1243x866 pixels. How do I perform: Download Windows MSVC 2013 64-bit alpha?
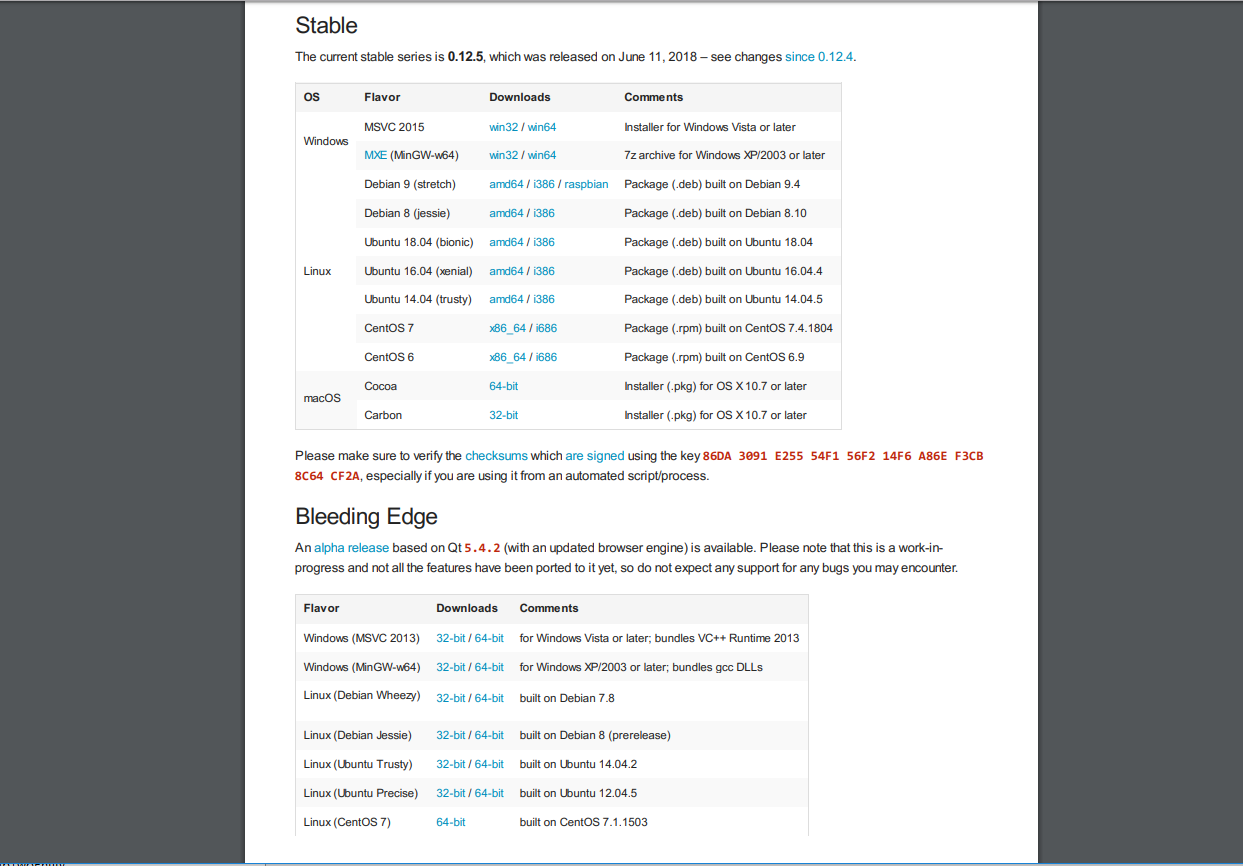(x=490, y=638)
